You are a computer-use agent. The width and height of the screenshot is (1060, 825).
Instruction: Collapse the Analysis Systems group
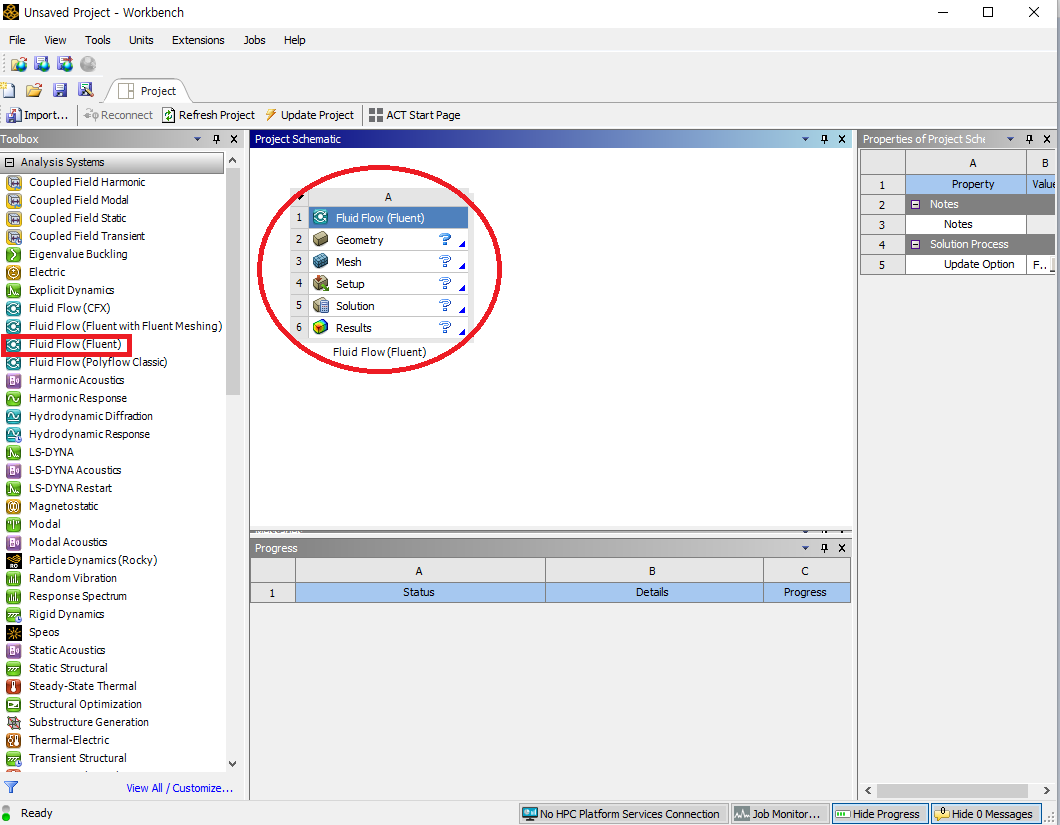(9, 162)
